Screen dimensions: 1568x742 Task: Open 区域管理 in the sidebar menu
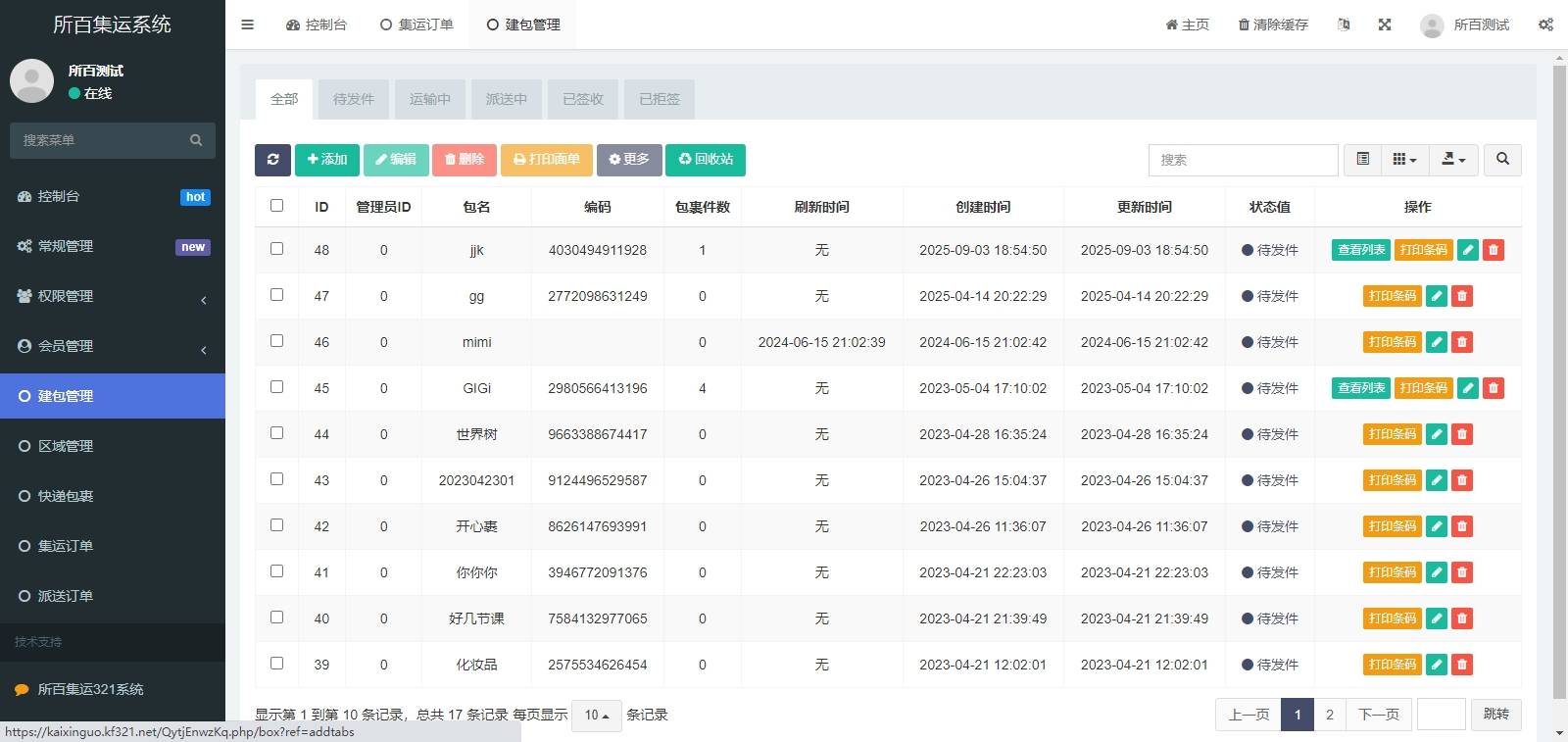tap(66, 446)
